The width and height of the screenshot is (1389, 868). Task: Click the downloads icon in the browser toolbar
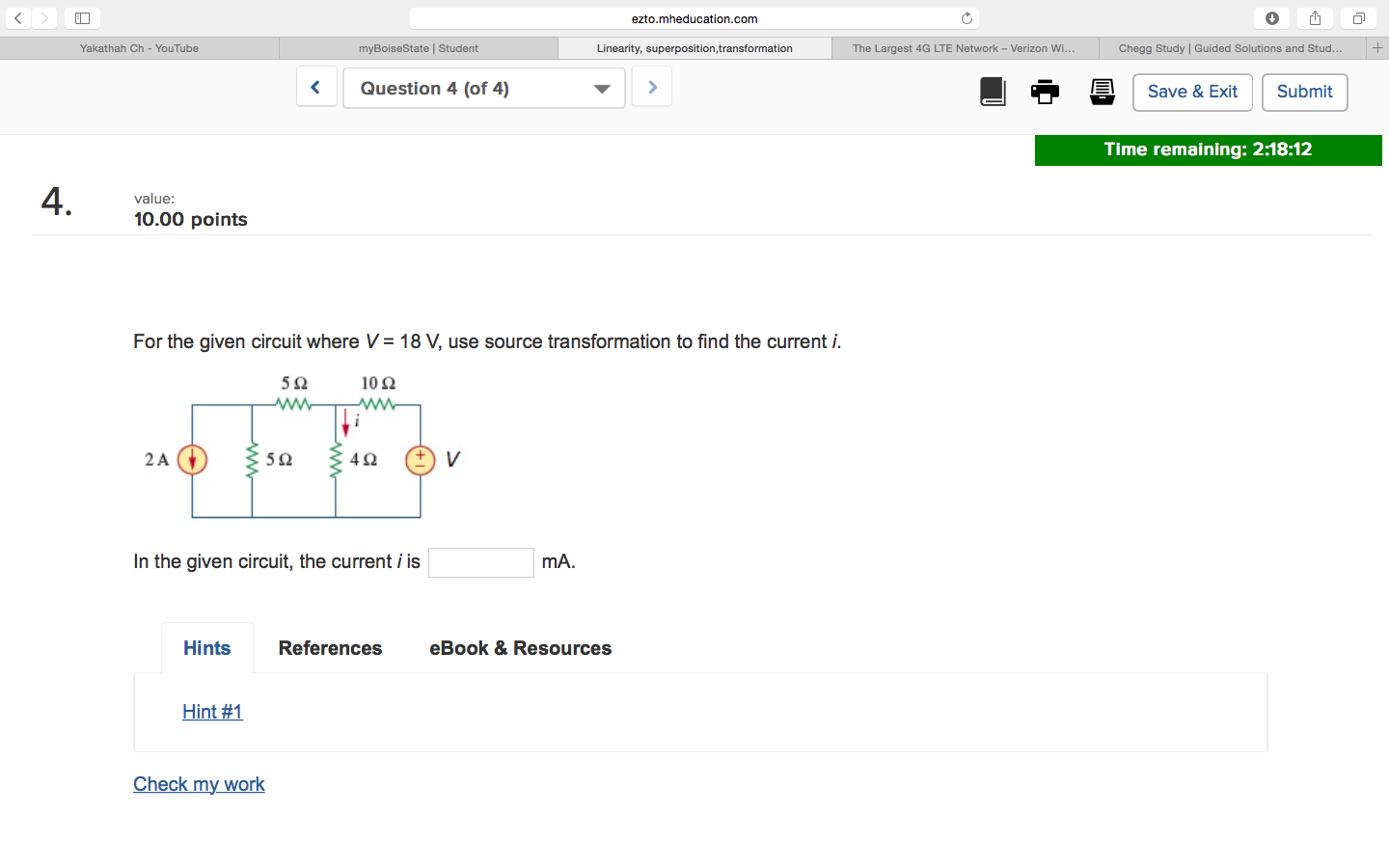tap(1271, 17)
